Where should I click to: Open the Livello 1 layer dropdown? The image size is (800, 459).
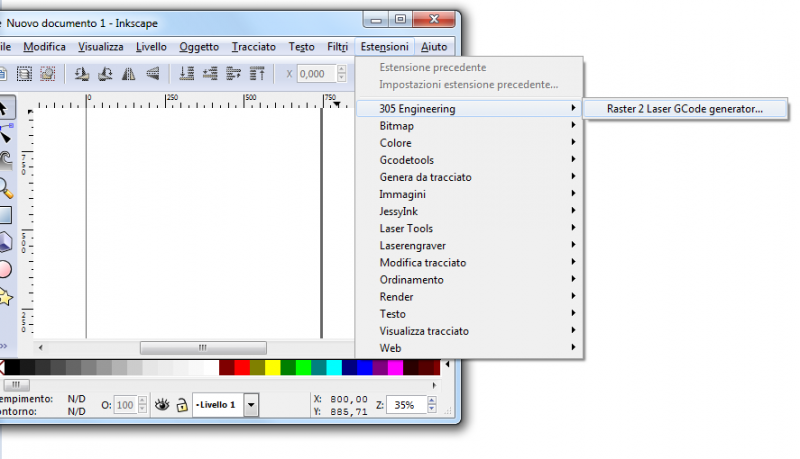click(x=251, y=404)
